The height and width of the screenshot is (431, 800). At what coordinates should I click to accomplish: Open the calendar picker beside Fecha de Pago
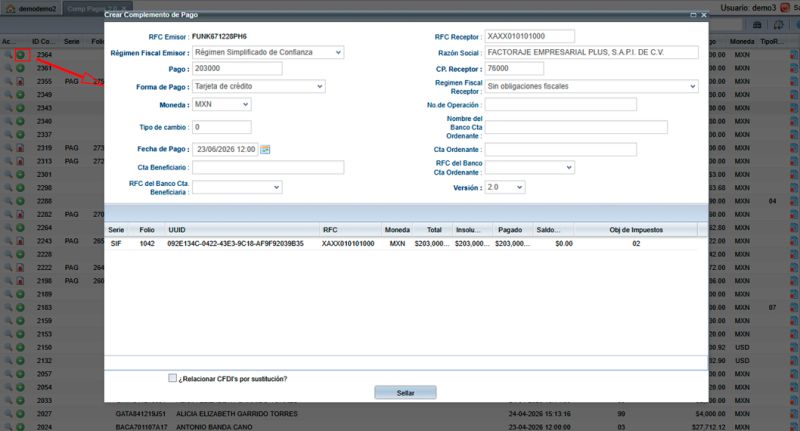click(x=265, y=149)
